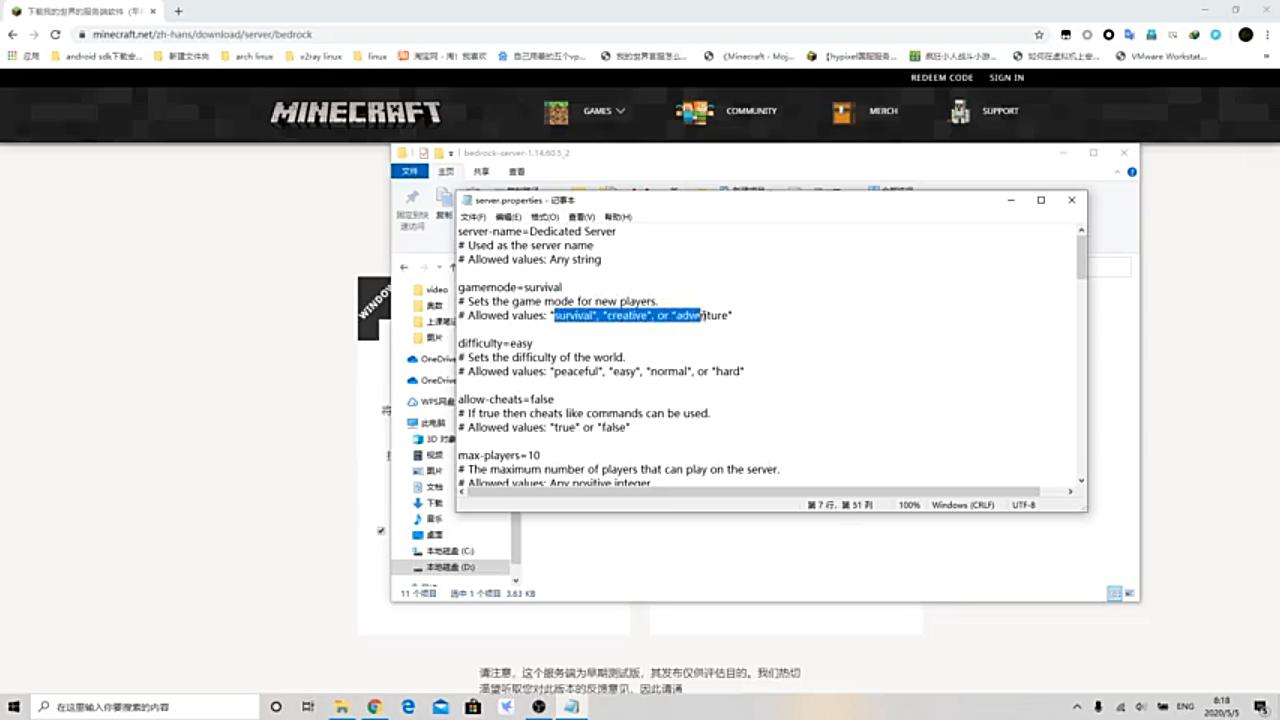Click taskbar search box
Viewport: 1280px width, 720px height.
[146, 707]
